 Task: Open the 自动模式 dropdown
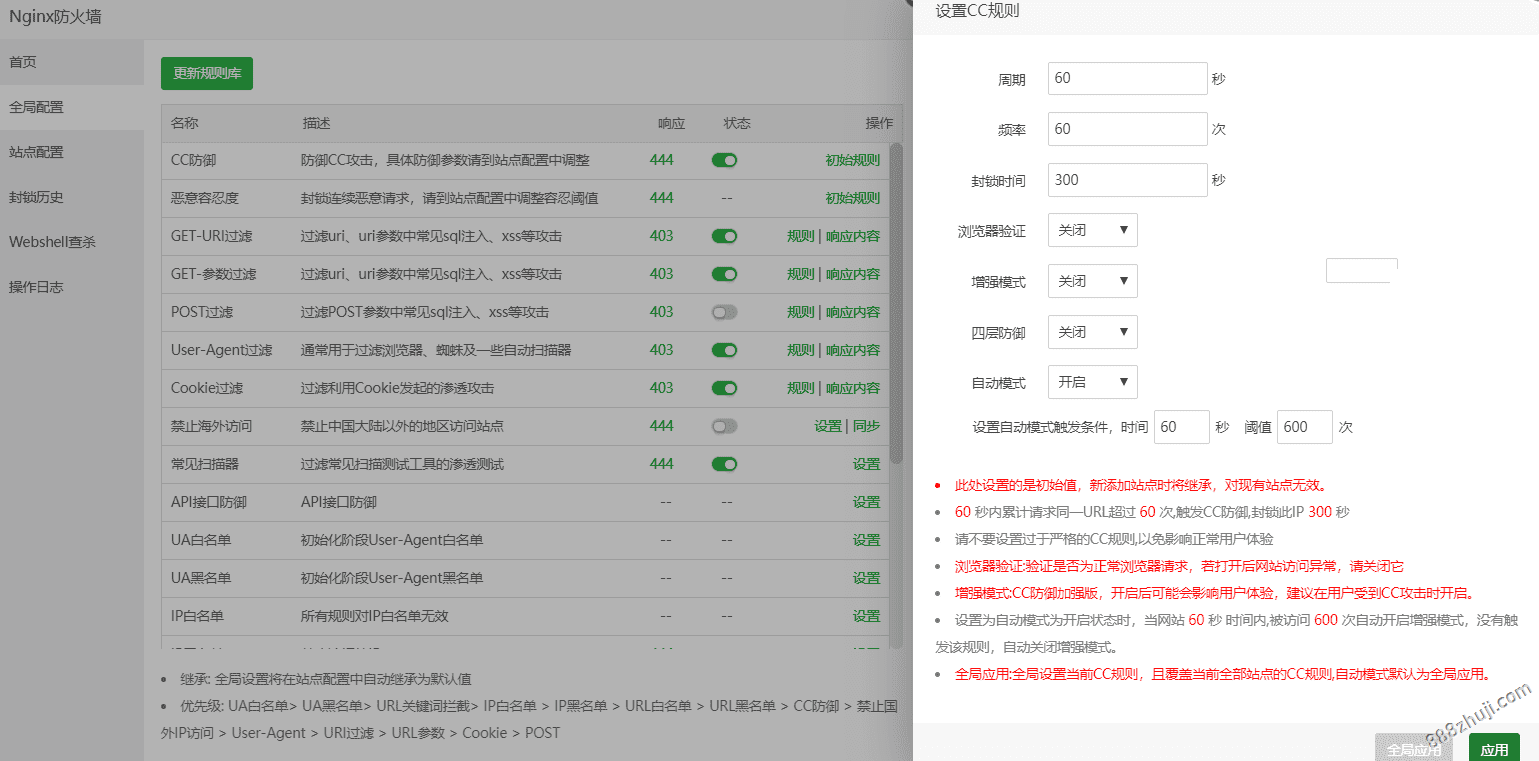[1092, 382]
